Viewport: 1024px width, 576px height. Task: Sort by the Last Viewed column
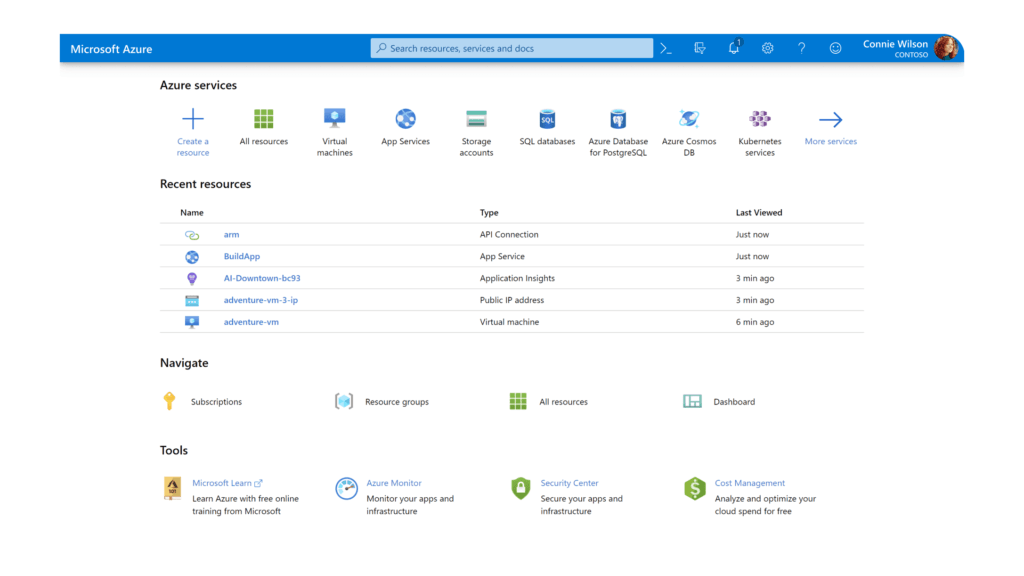click(x=759, y=213)
